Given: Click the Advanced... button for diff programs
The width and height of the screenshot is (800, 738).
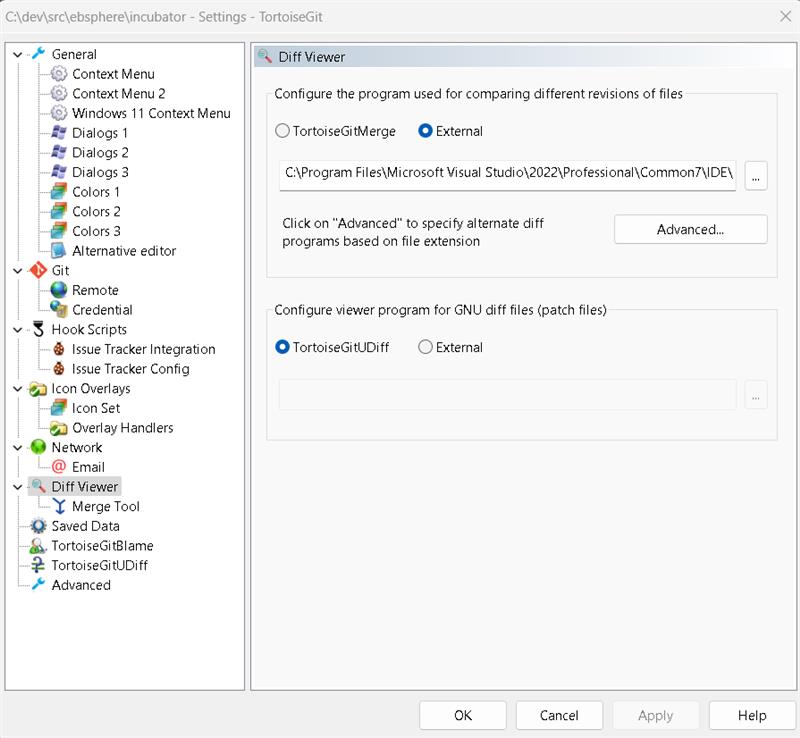Looking at the screenshot, I should (x=690, y=229).
